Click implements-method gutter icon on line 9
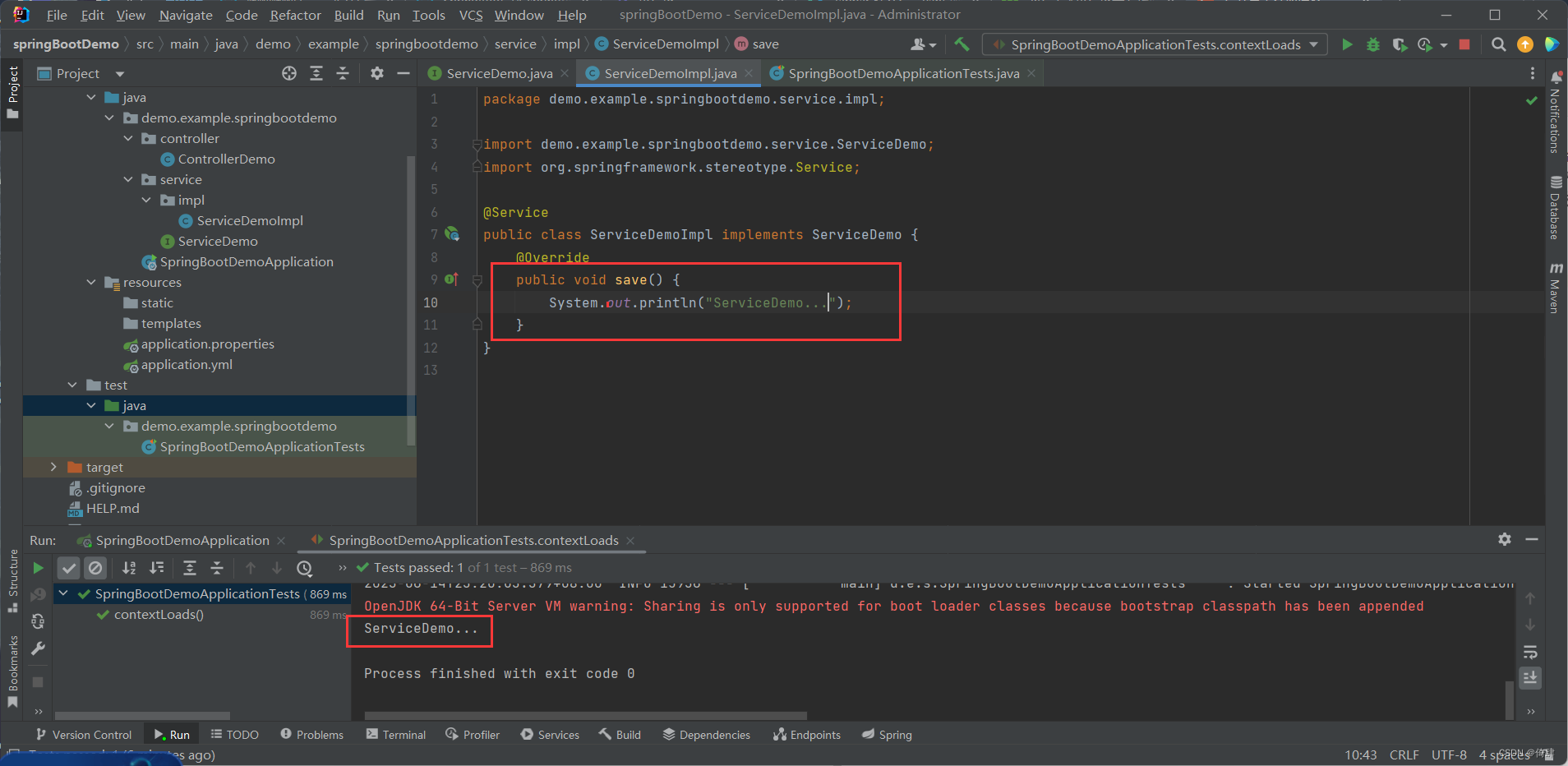The width and height of the screenshot is (1568, 766). point(451,279)
